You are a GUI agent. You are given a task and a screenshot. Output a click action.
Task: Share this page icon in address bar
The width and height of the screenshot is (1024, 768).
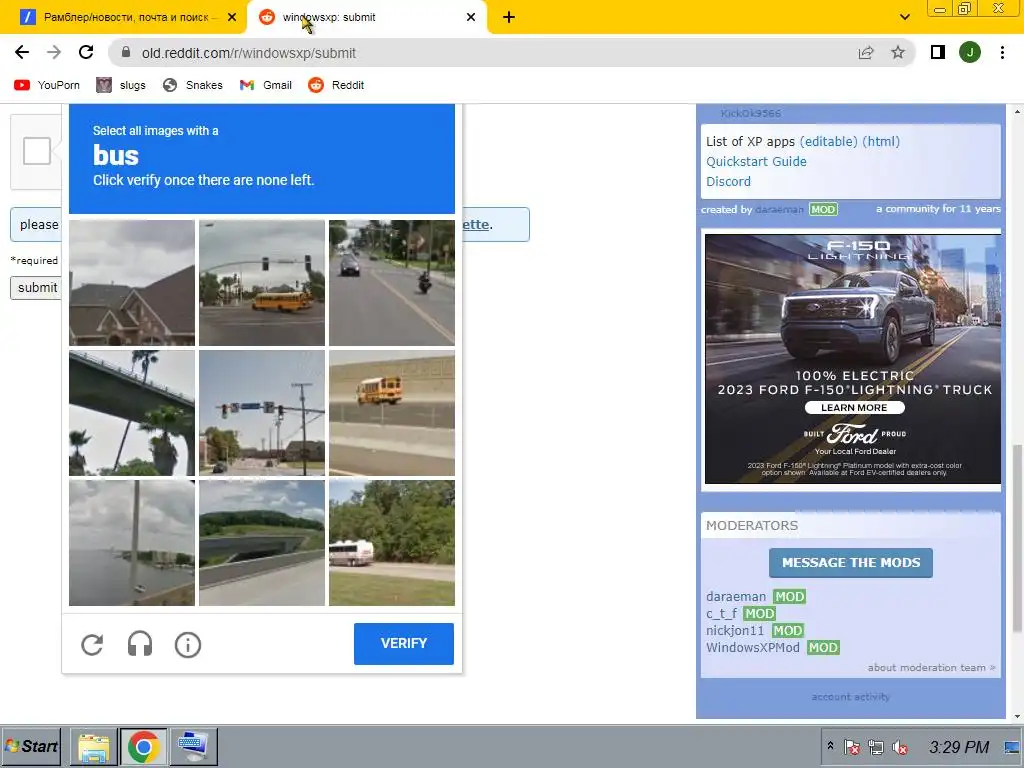tap(866, 52)
